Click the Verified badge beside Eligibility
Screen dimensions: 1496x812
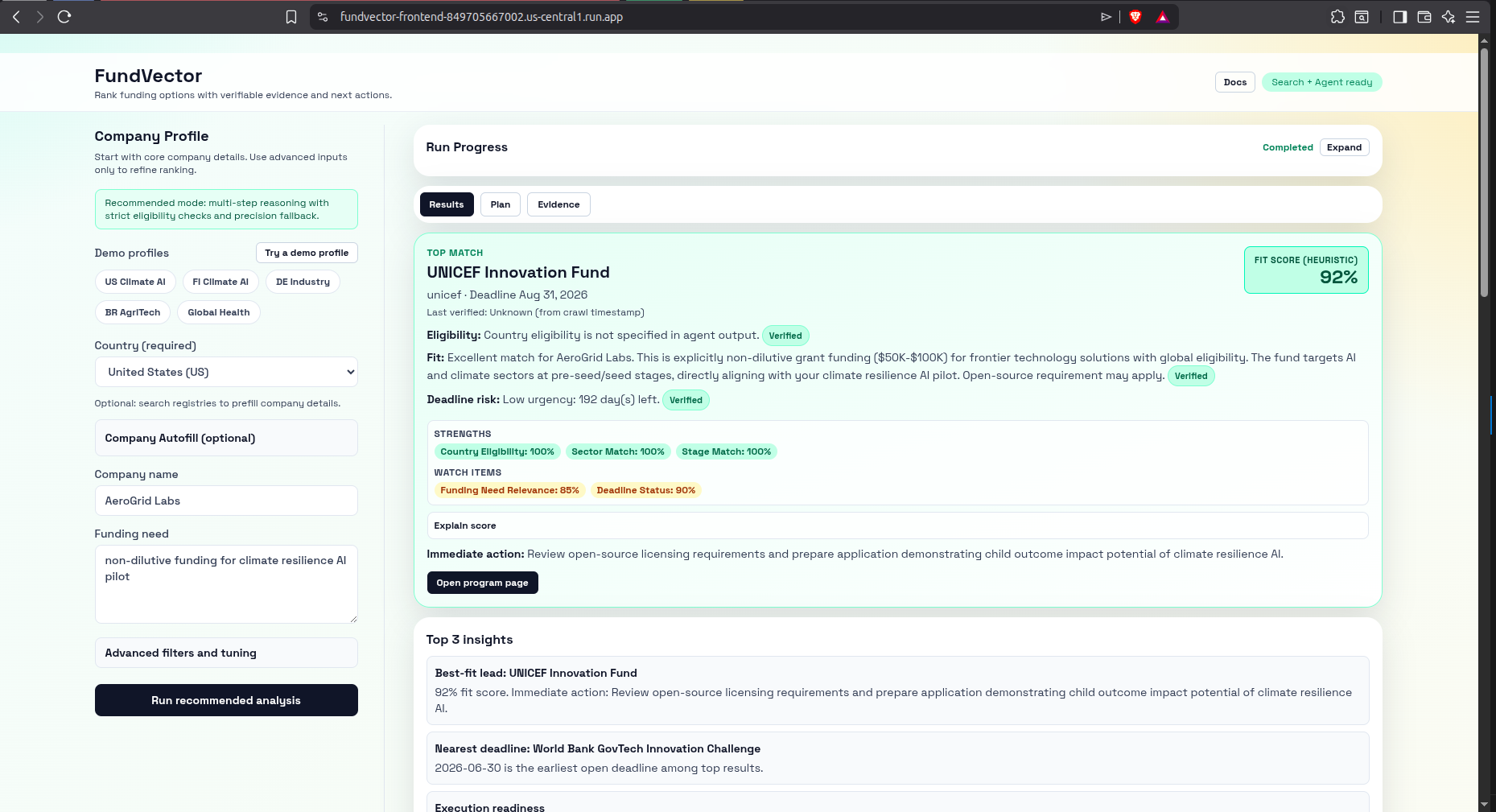[x=785, y=336]
